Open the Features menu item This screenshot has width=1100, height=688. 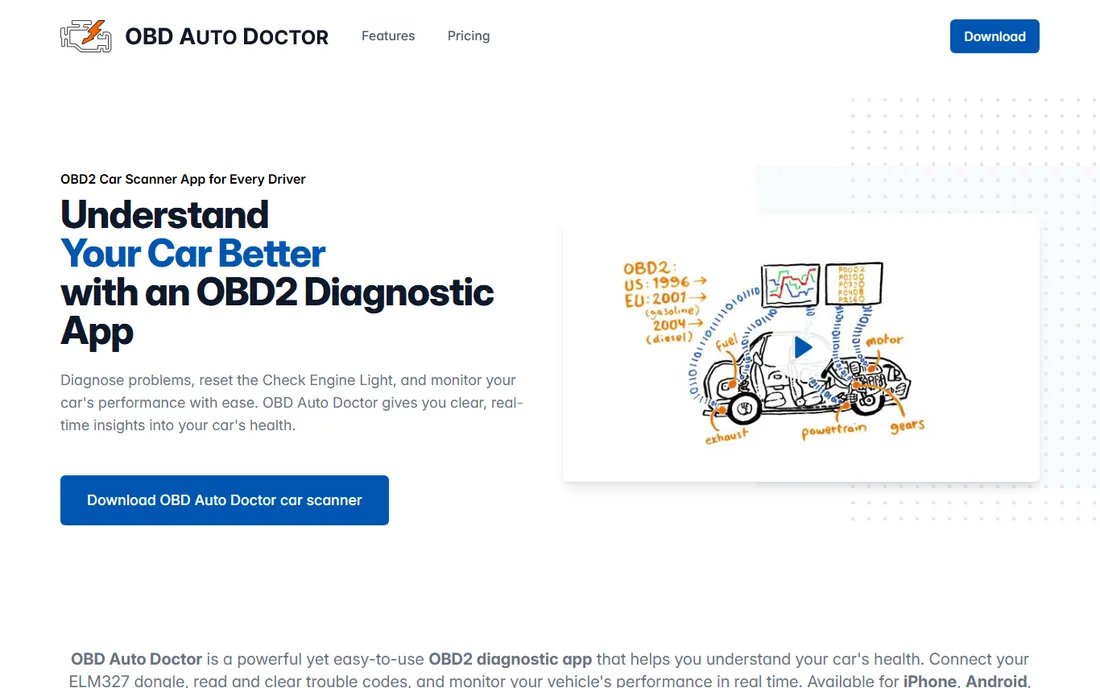(388, 36)
